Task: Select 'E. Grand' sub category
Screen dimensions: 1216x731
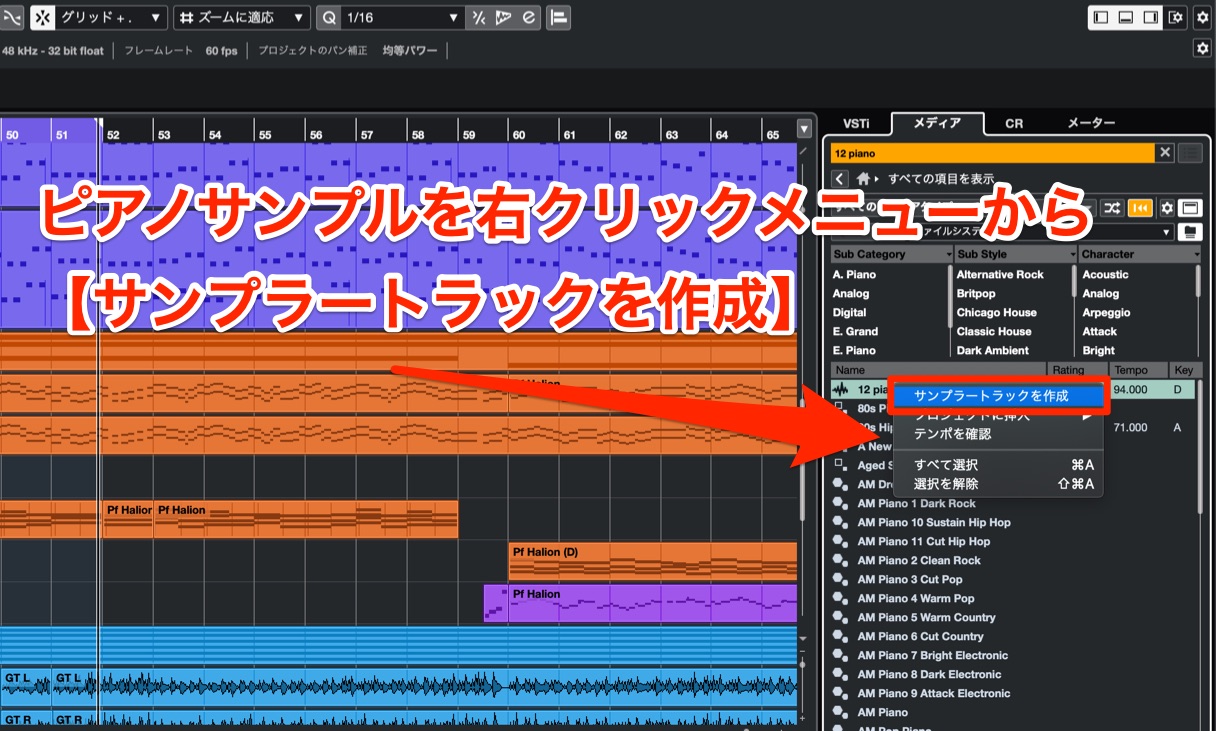Action: click(x=855, y=331)
